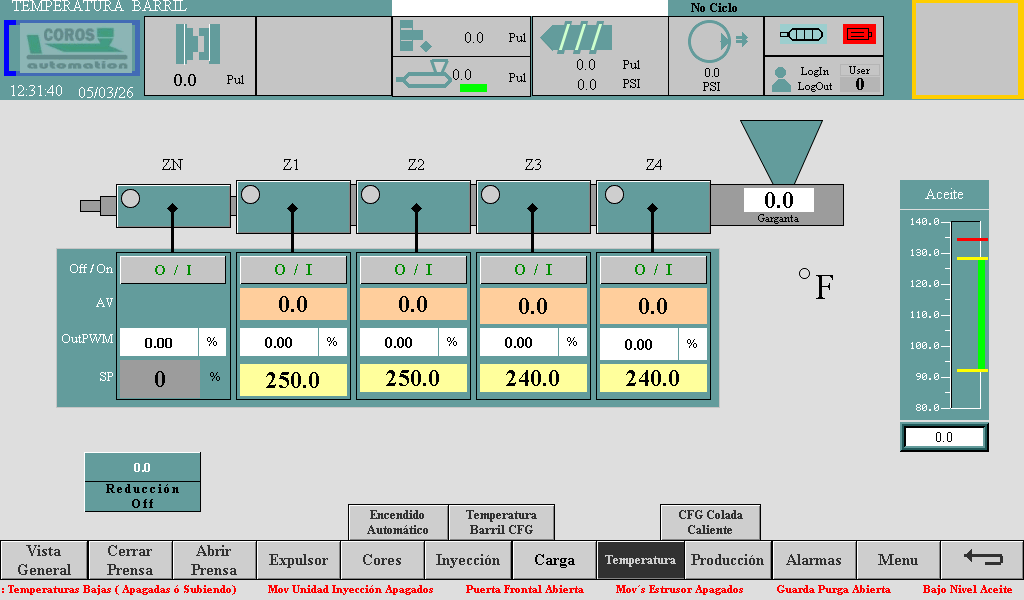The image size is (1024, 600).
Task: Click the Aceite temperature gauge bar
Action: (967, 315)
